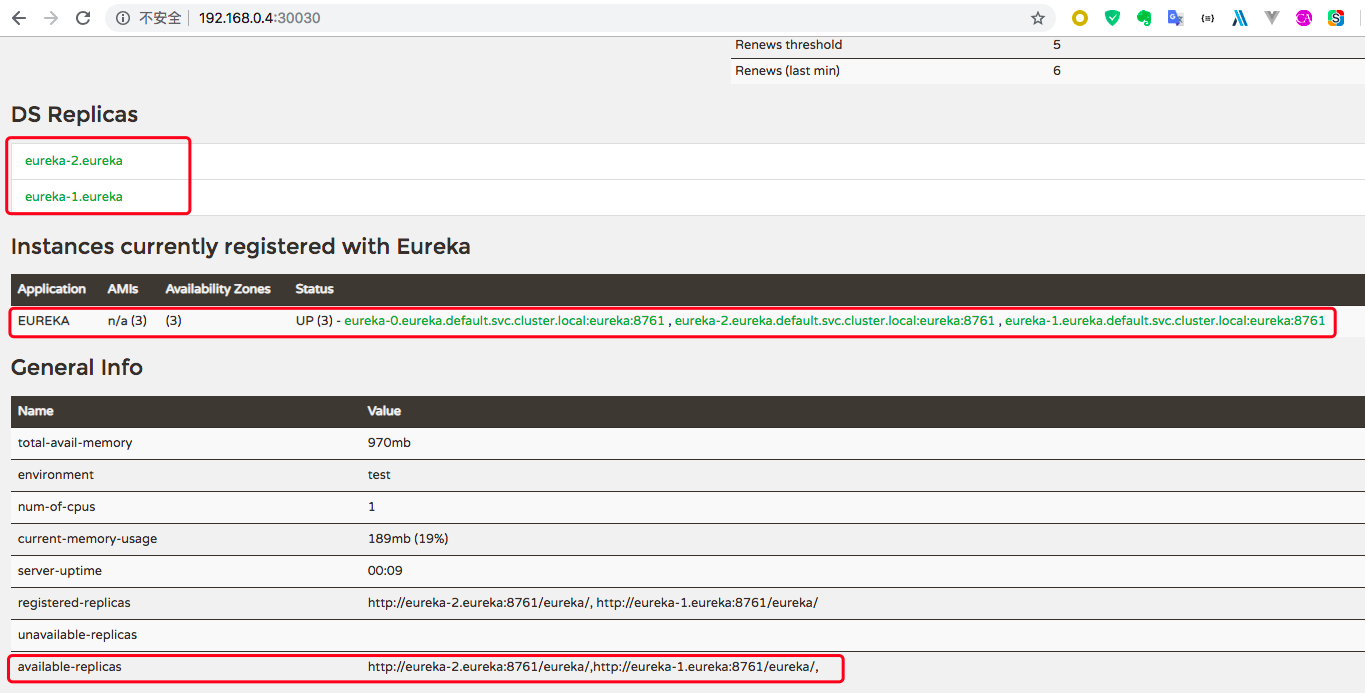
Task: Click the Value column header in General Info
Action: [x=385, y=411]
